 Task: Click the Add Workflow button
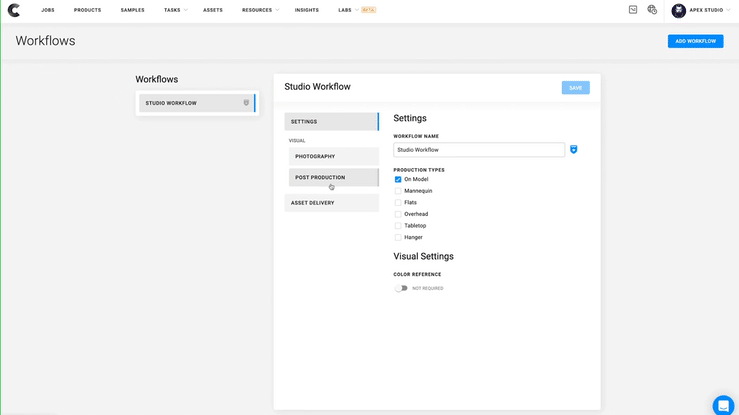tap(695, 41)
